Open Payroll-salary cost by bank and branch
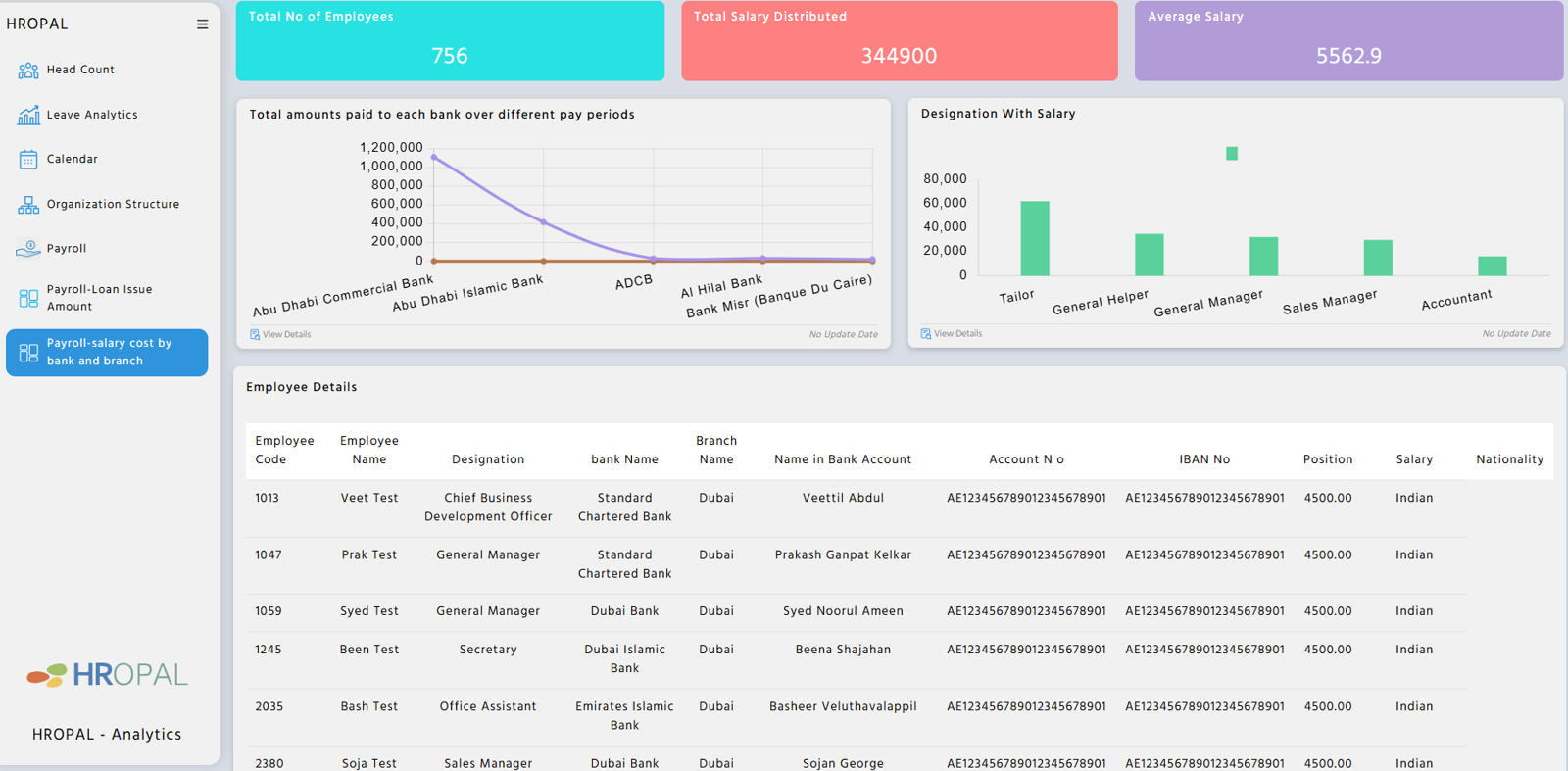1568x771 pixels. 107,353
